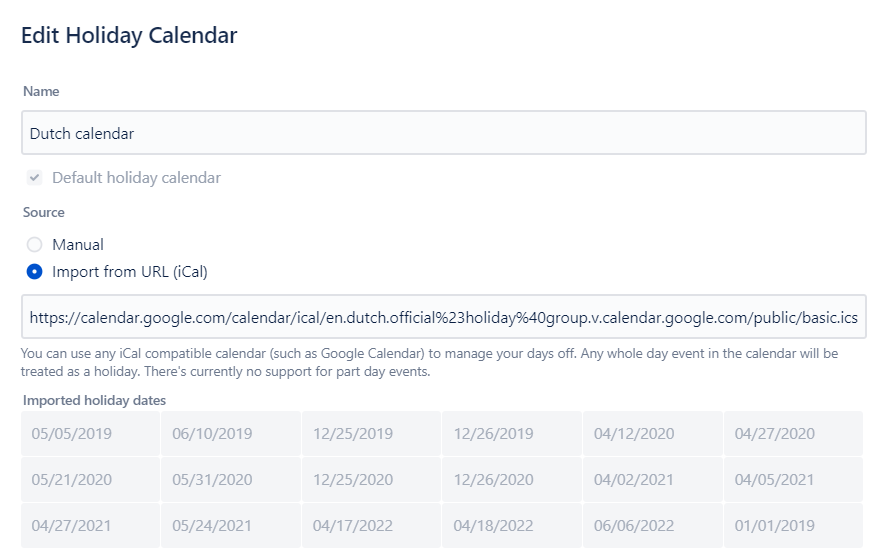Click imported holiday date 05/31/2020
Screen dimensions: 884x548
tap(212, 480)
